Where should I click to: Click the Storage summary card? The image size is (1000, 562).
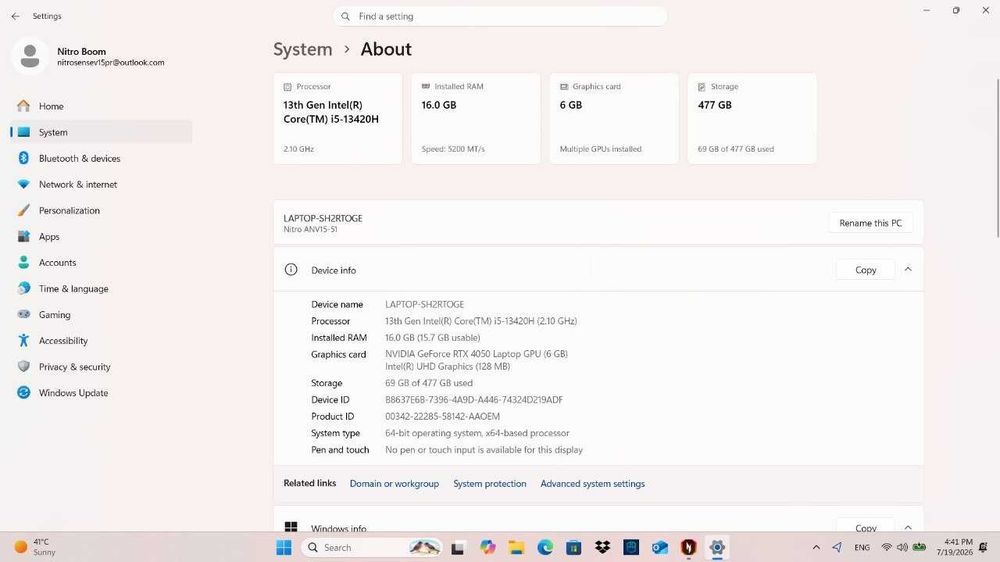752,118
